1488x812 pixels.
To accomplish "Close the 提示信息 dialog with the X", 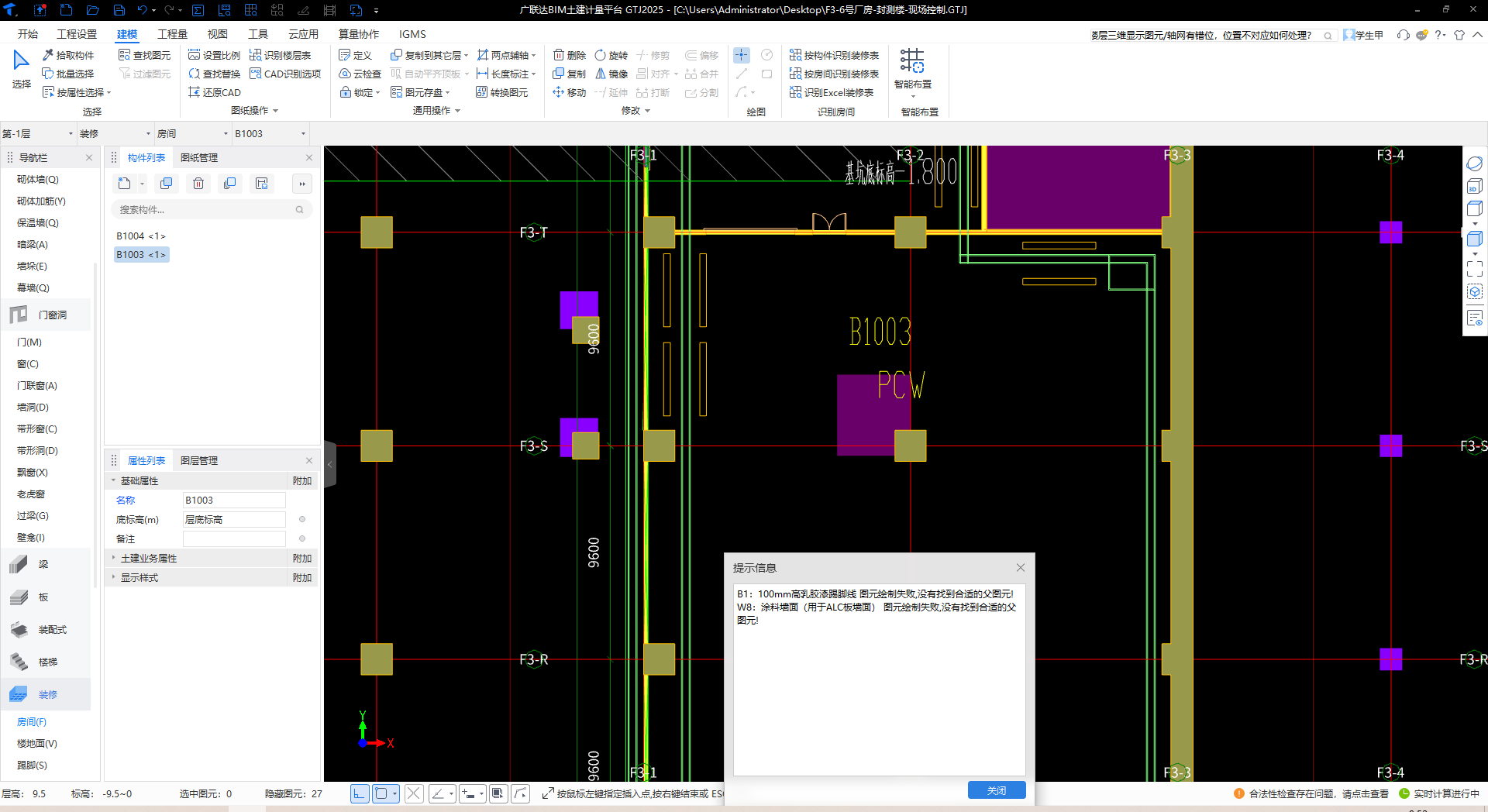I will pyautogui.click(x=1021, y=568).
